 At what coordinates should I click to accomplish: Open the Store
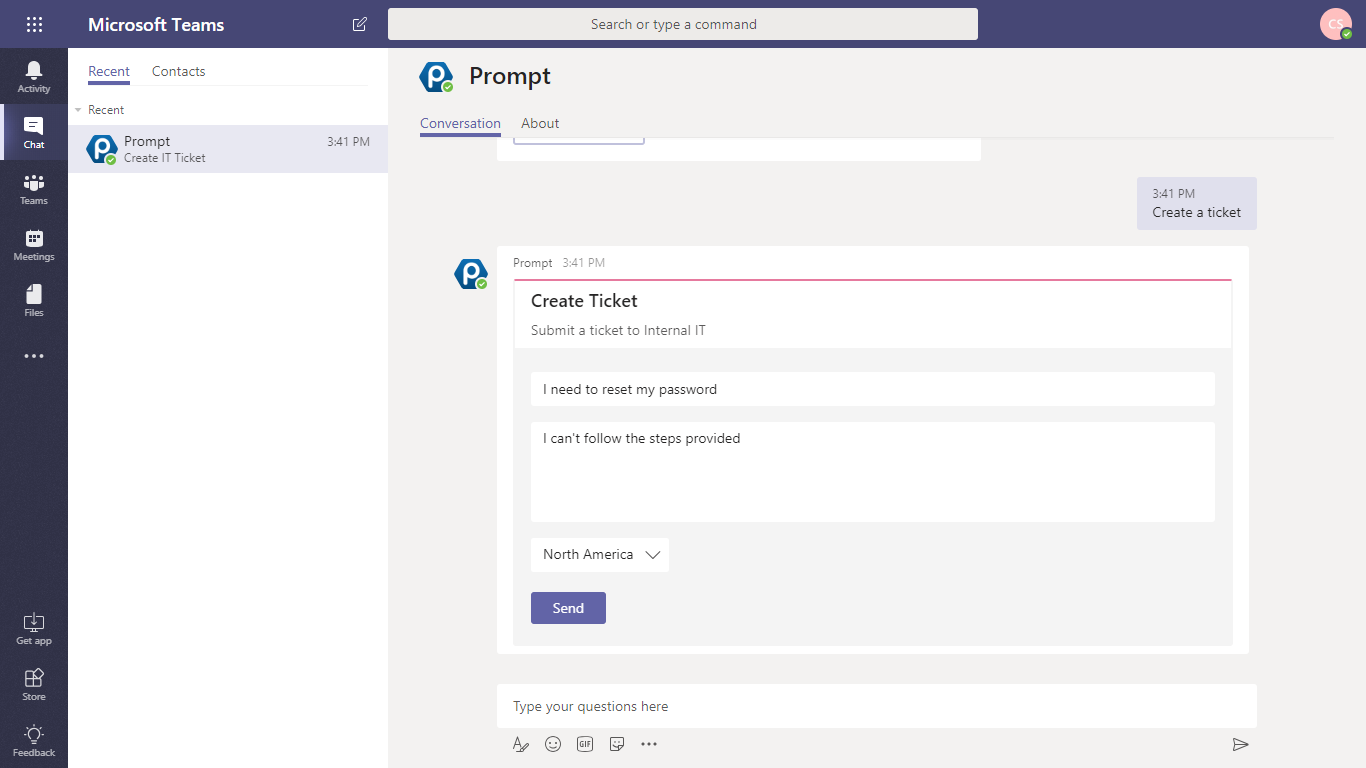click(x=34, y=684)
